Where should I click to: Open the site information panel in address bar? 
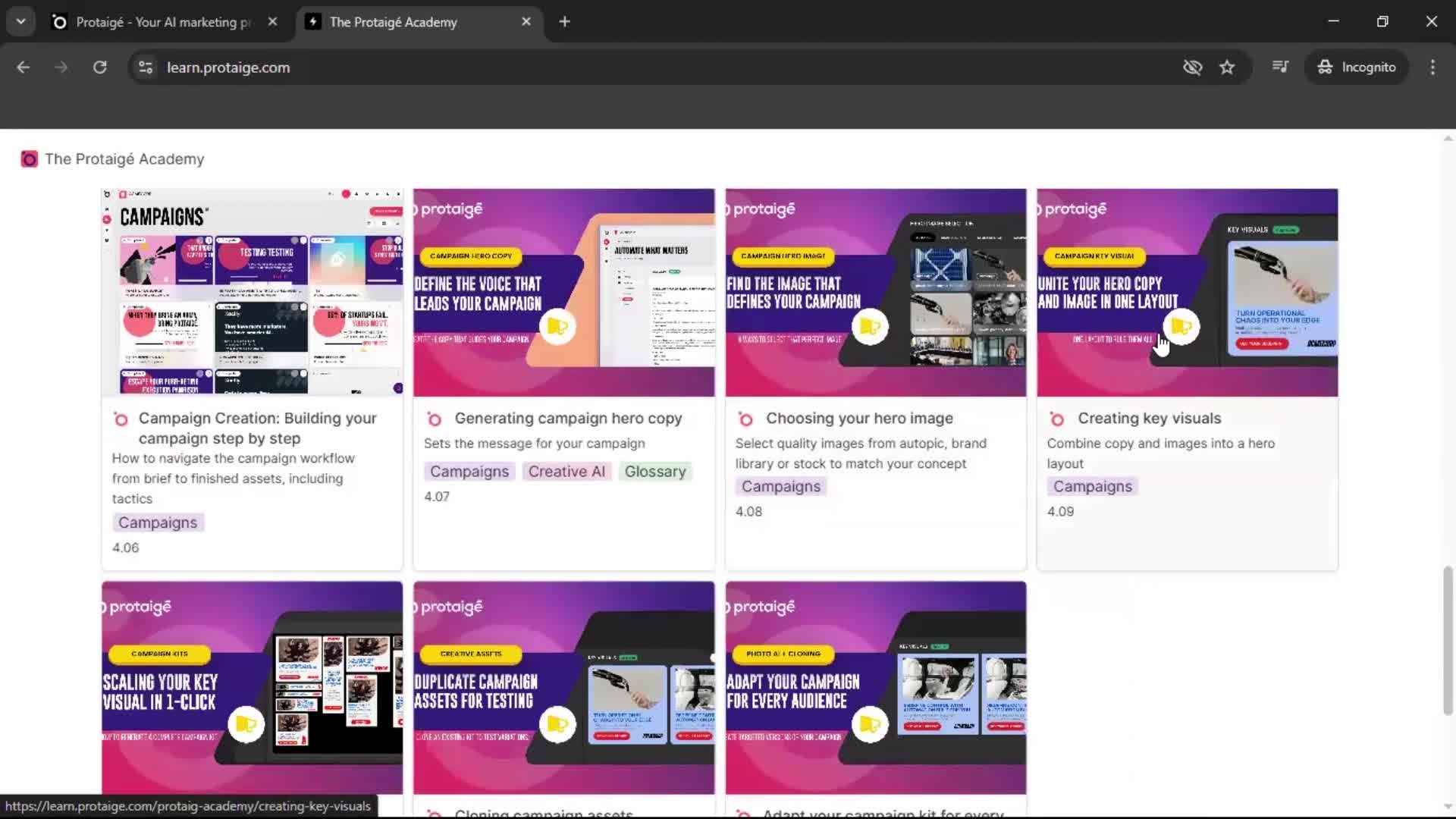pos(144,67)
